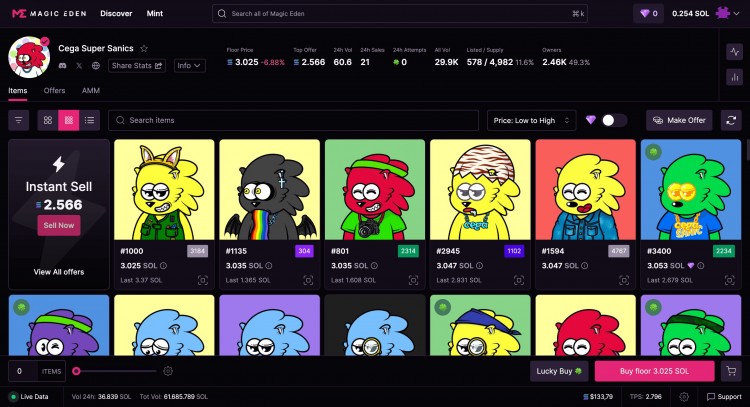Open the #1000 NFT thumbnail

(x=164, y=189)
